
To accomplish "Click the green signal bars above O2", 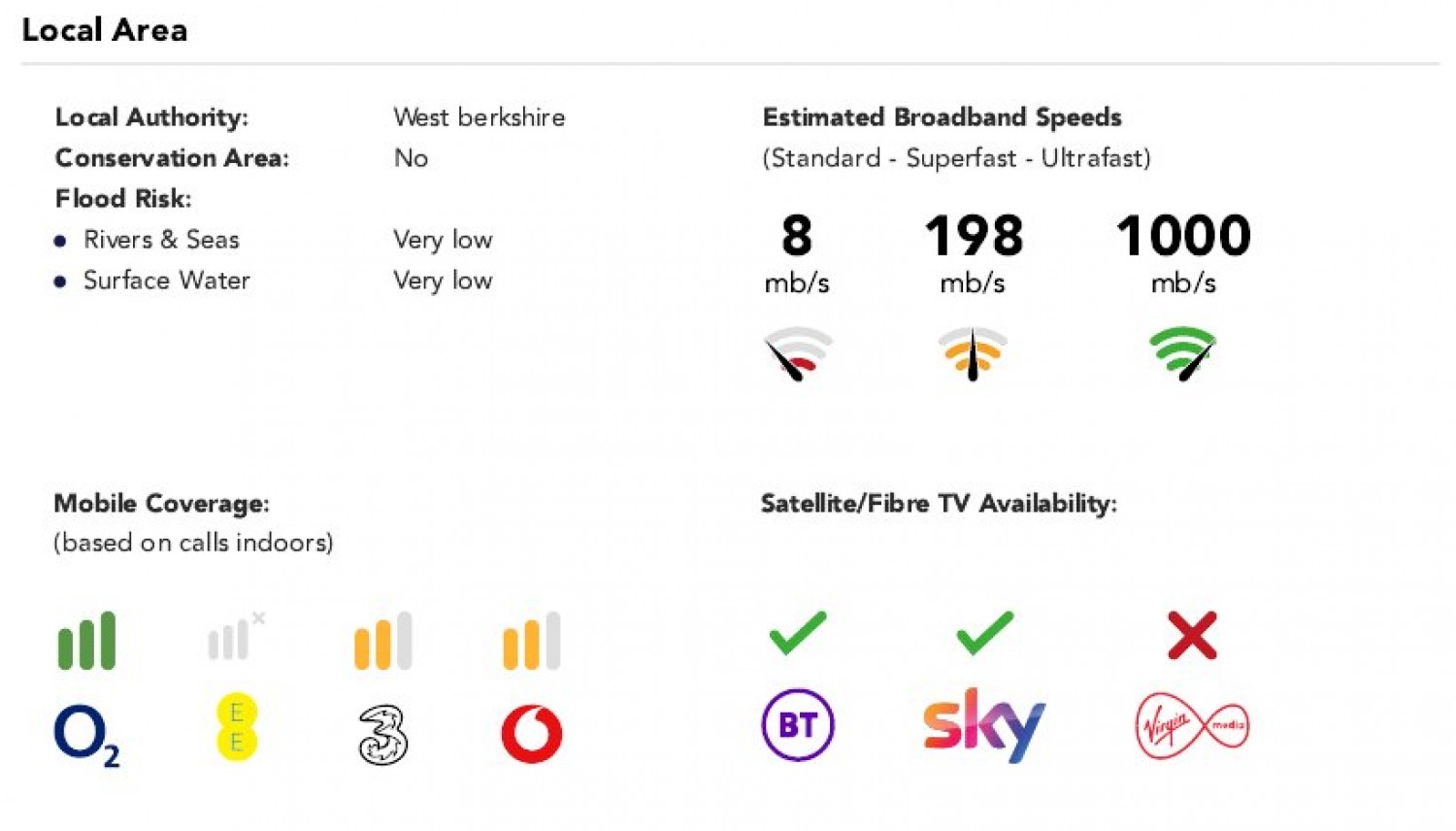I will pyautogui.click(x=86, y=641).
